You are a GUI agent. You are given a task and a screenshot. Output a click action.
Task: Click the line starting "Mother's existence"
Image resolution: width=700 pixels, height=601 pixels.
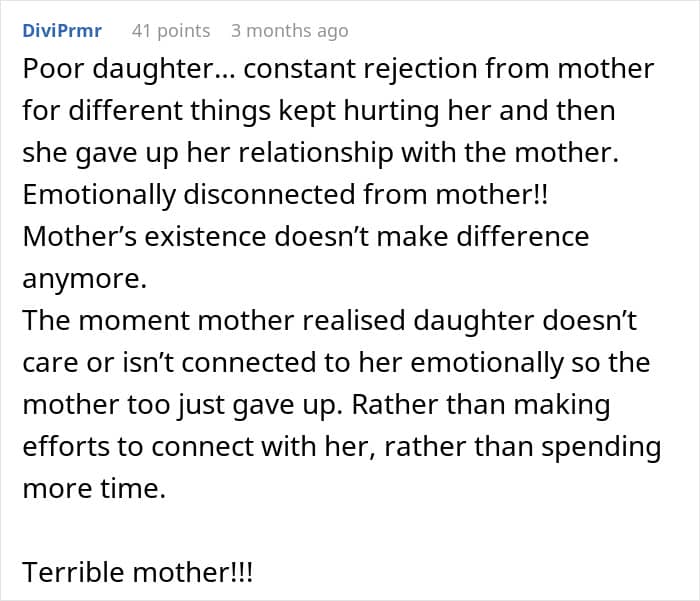pyautogui.click(x=305, y=238)
